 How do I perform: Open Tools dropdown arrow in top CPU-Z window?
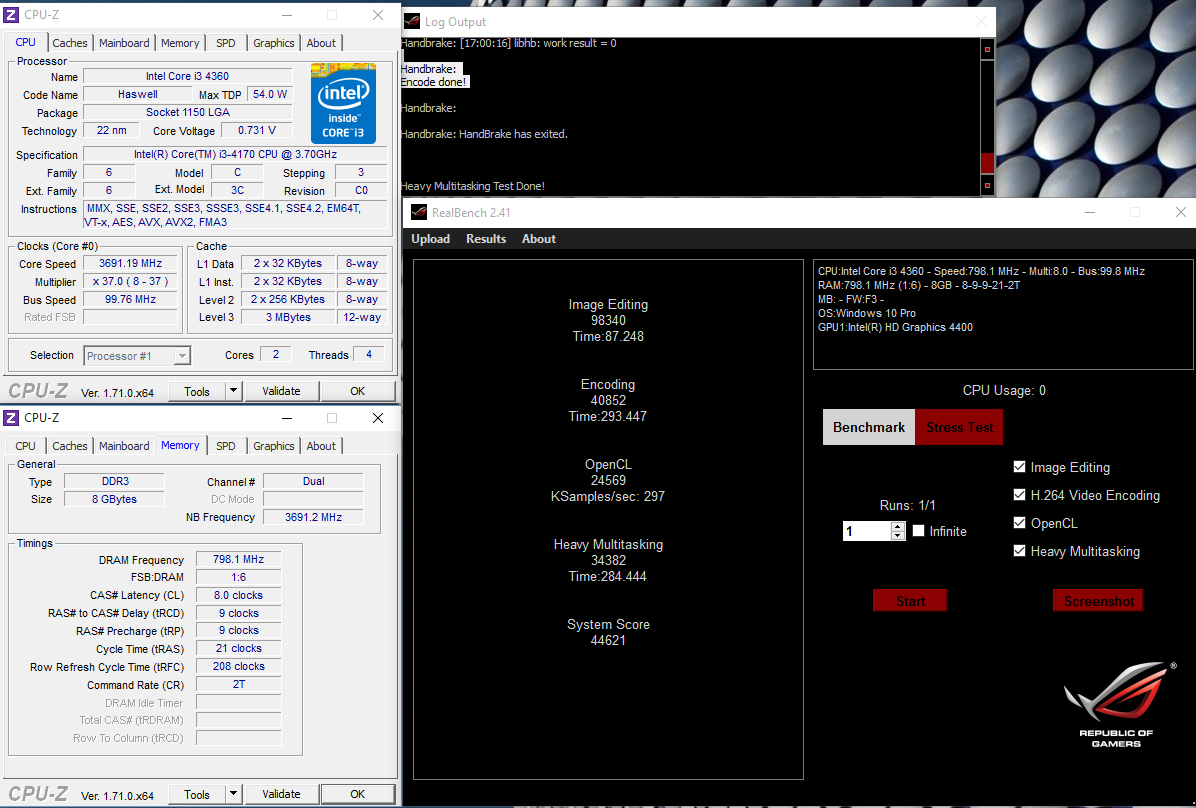click(233, 391)
